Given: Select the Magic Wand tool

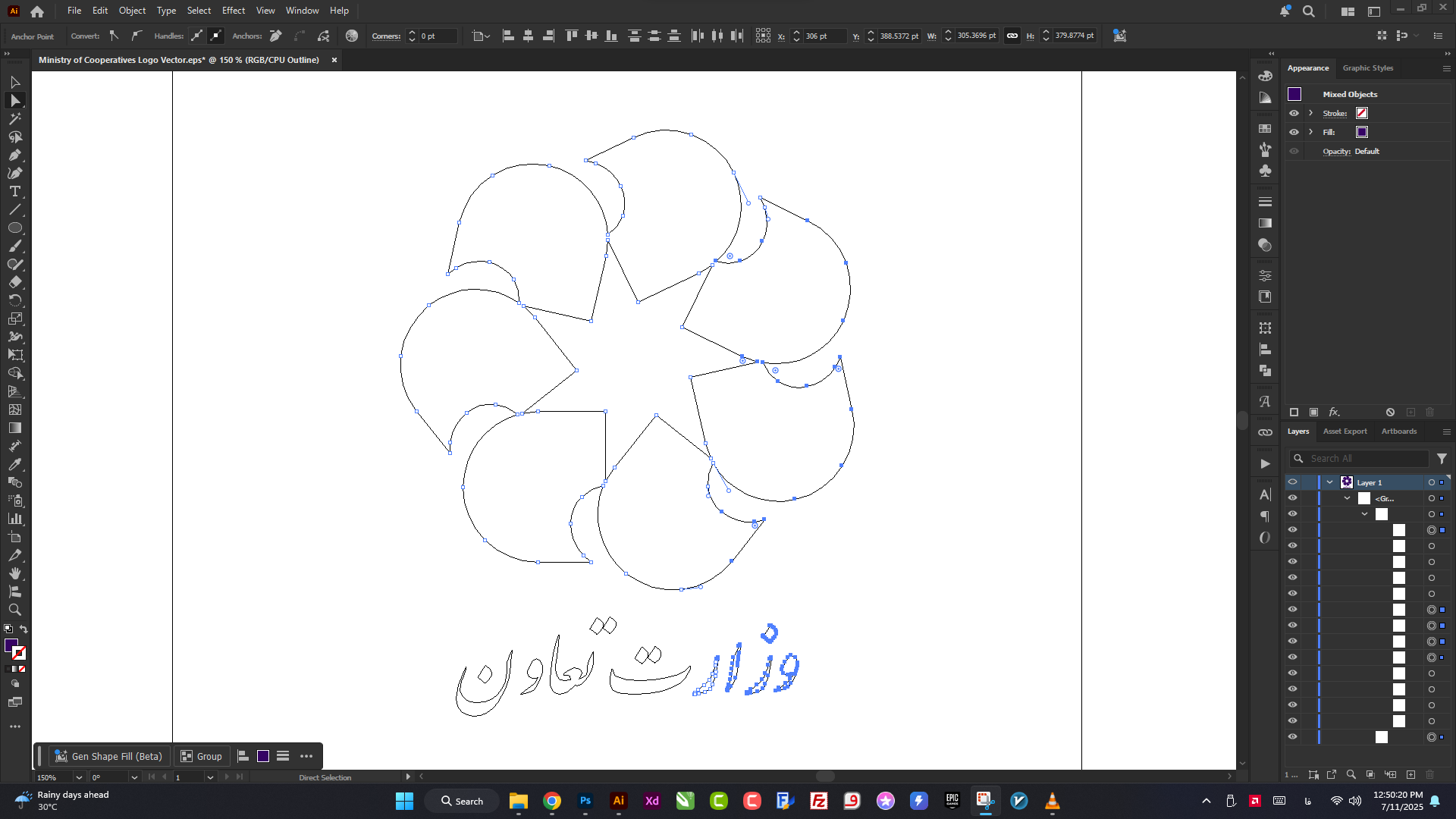Looking at the screenshot, I should (15, 118).
